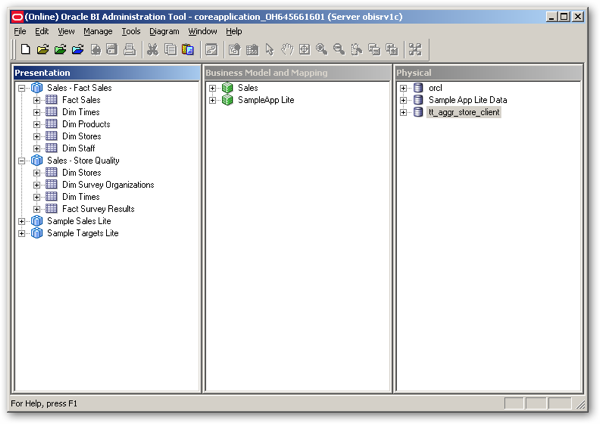Expand the Dim Staff table node
This screenshot has height=424, width=600.
tap(36, 148)
